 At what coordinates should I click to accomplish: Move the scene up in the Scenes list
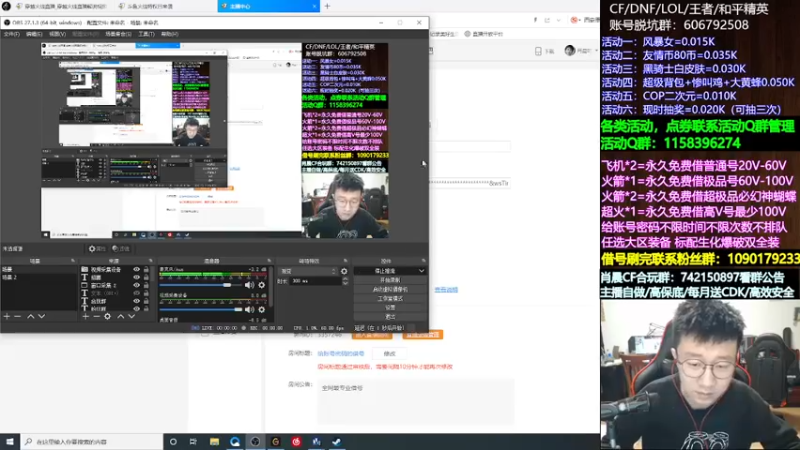pyautogui.click(x=31, y=316)
